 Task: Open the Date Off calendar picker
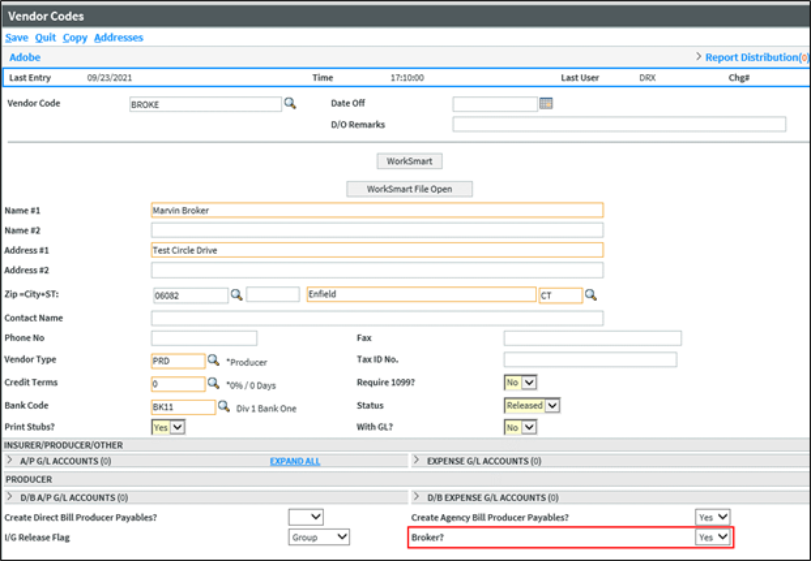[546, 103]
